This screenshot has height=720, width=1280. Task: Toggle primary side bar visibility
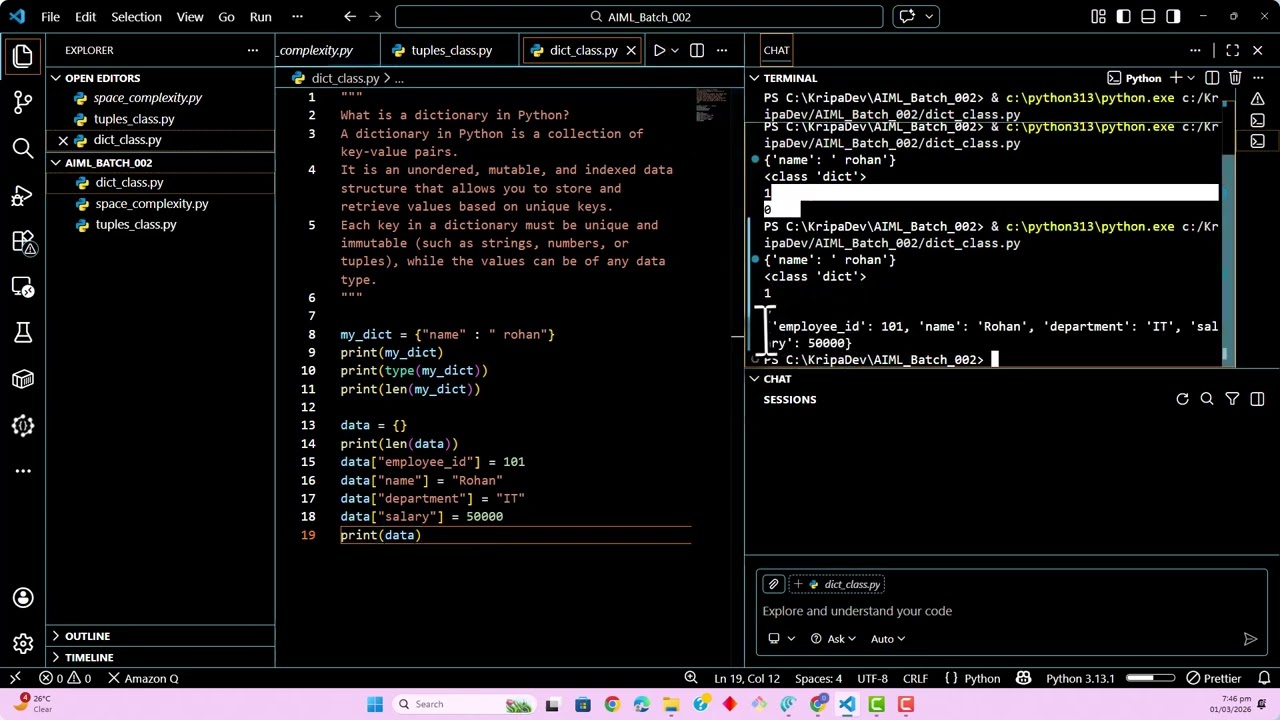[x=1123, y=16]
